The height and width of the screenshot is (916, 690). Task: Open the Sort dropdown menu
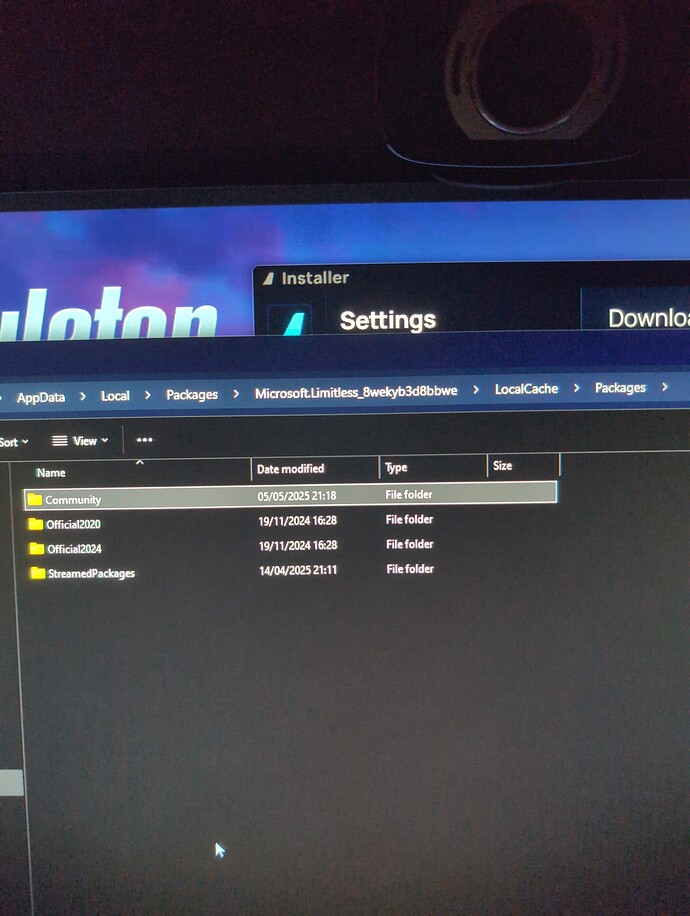(14, 442)
